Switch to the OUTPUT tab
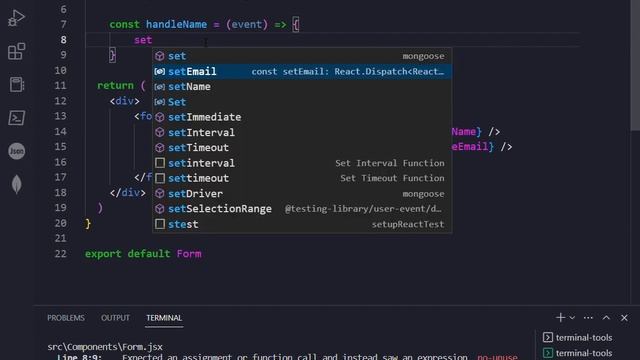 (x=115, y=318)
